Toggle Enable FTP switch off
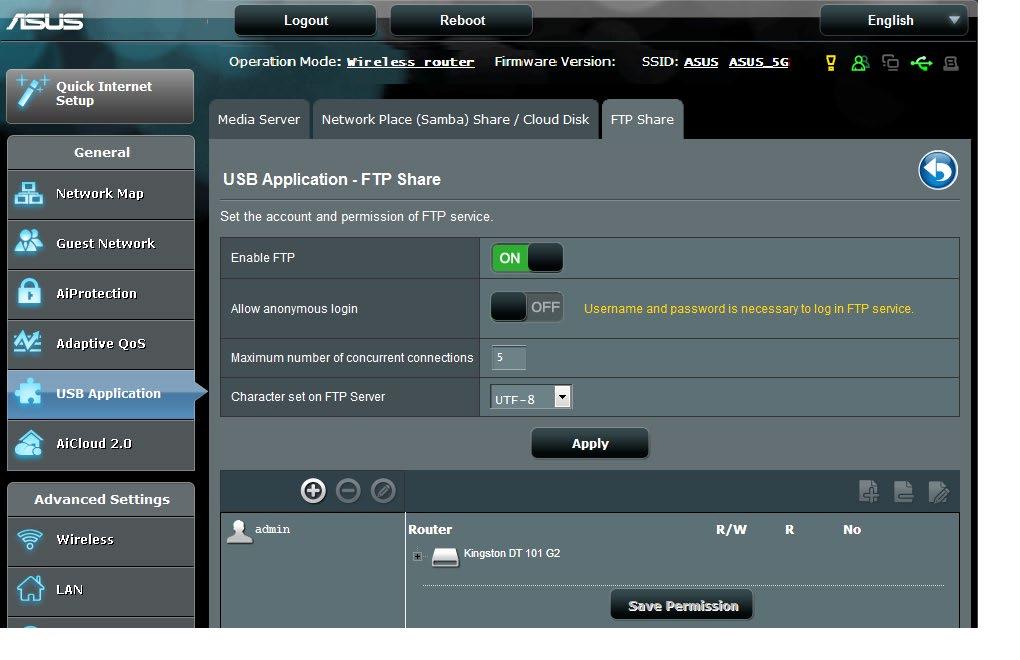 (527, 258)
